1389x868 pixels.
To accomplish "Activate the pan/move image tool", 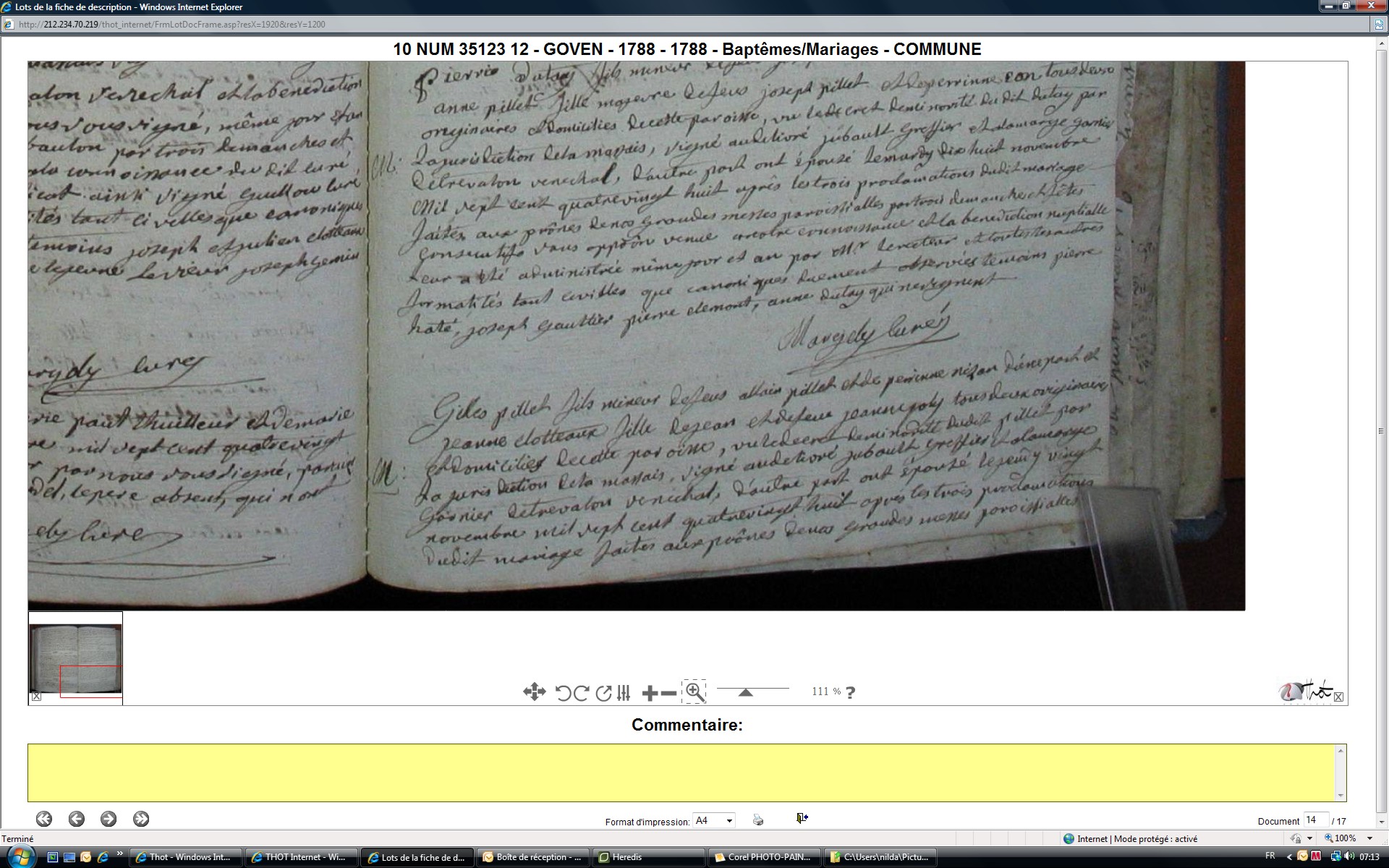I will point(534,692).
